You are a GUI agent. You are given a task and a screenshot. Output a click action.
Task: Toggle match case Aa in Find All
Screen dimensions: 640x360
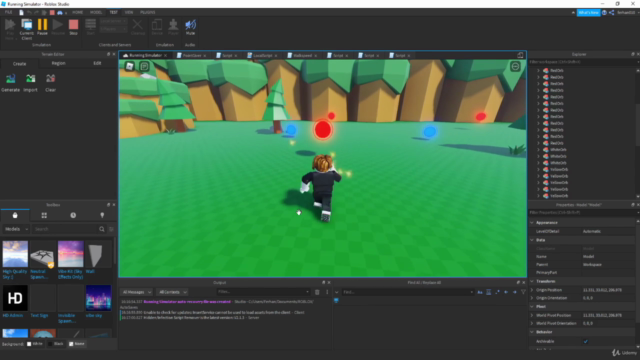pos(480,292)
